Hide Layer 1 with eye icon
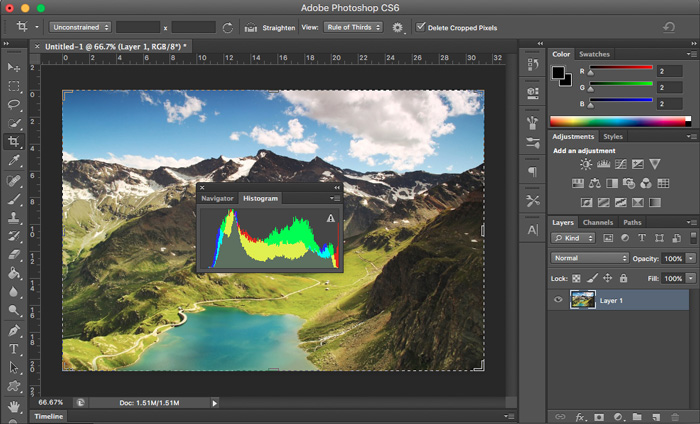The image size is (700, 424). [x=558, y=300]
